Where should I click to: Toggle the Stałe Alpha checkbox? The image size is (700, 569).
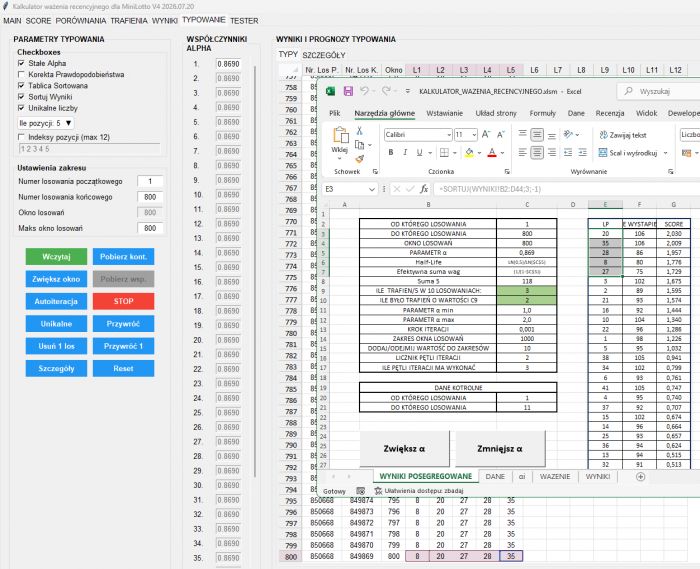pyautogui.click(x=21, y=63)
